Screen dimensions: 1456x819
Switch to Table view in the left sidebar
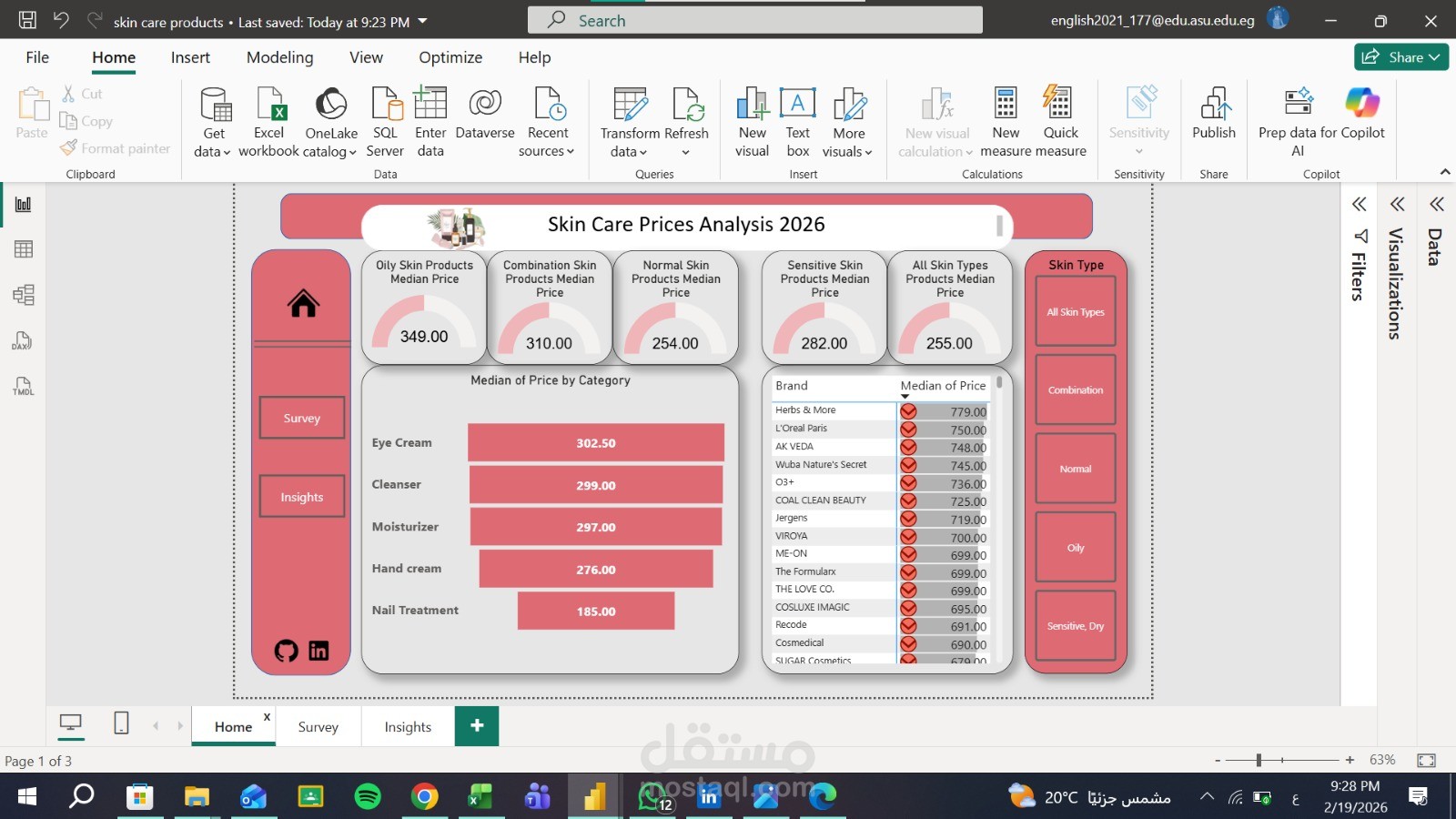[x=24, y=248]
